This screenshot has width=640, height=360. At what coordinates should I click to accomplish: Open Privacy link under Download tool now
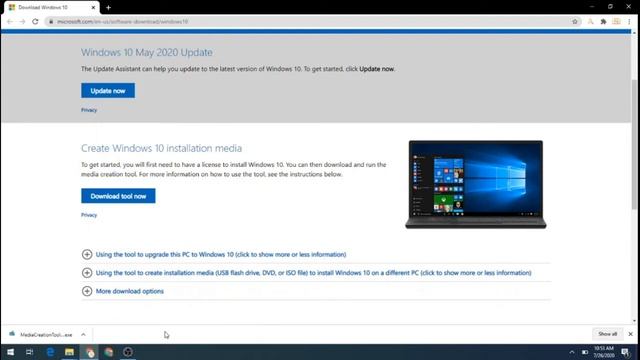click(x=89, y=215)
